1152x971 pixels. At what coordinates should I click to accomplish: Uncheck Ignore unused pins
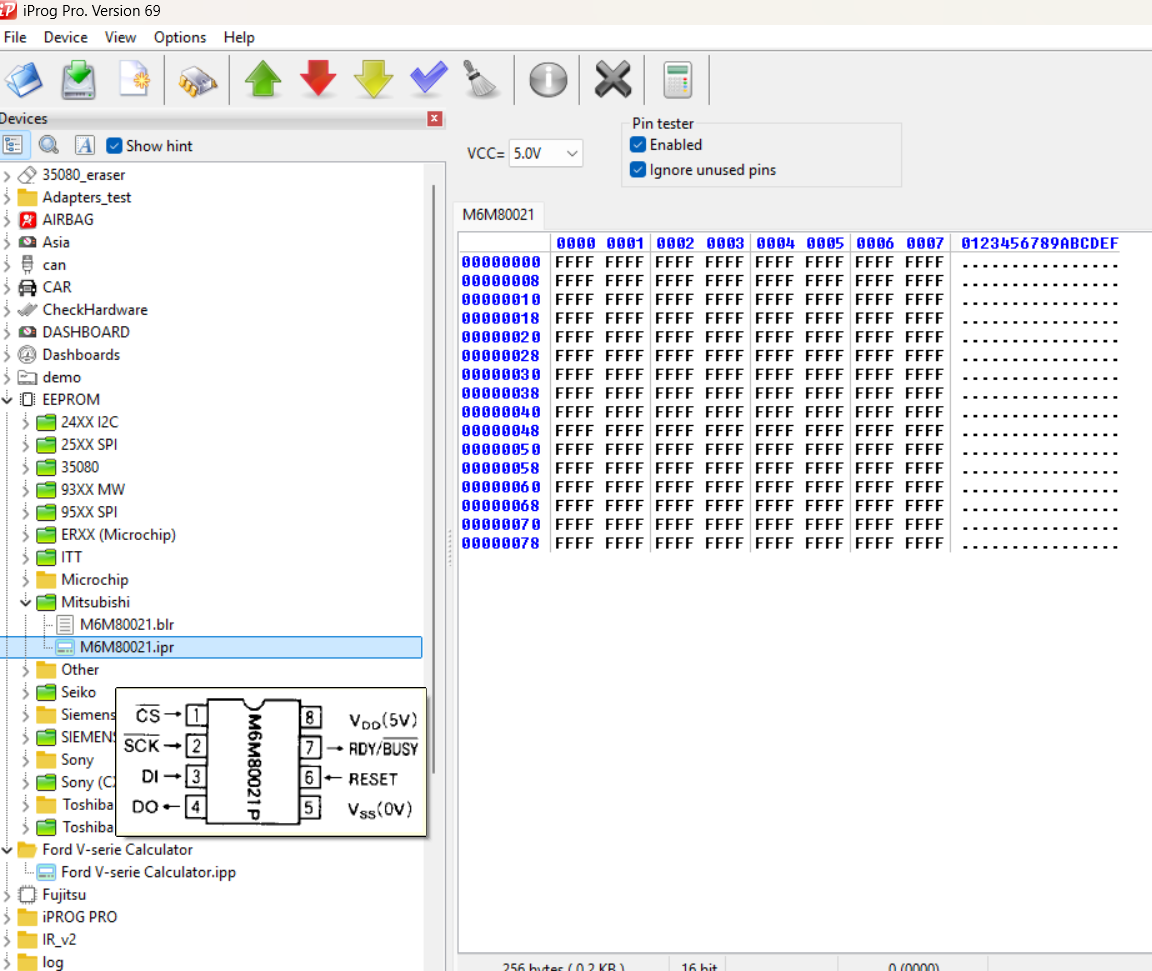point(638,170)
